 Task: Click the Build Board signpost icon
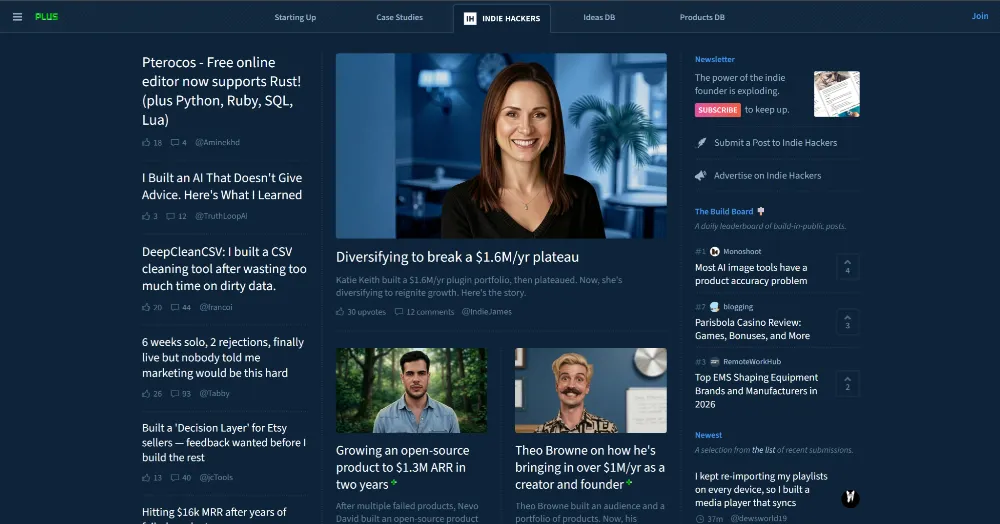click(761, 211)
